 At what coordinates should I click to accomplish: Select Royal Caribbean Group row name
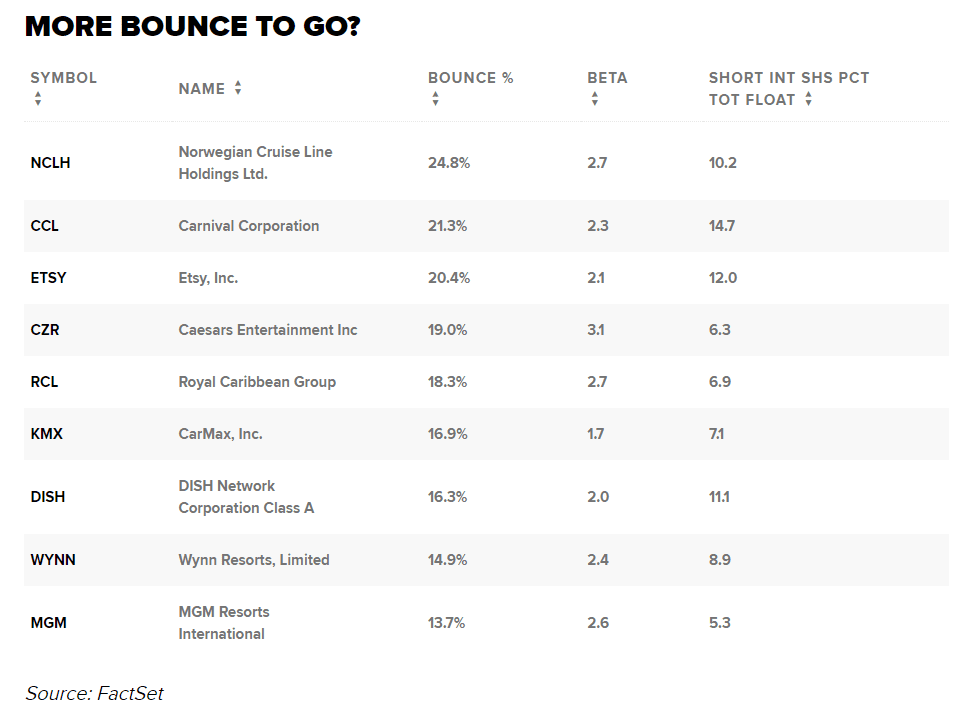[x=257, y=382]
